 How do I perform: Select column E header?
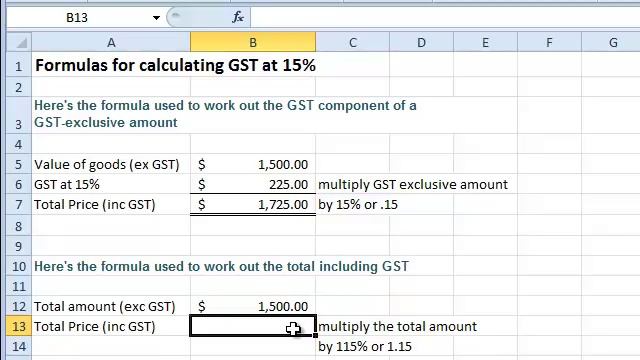click(485, 42)
